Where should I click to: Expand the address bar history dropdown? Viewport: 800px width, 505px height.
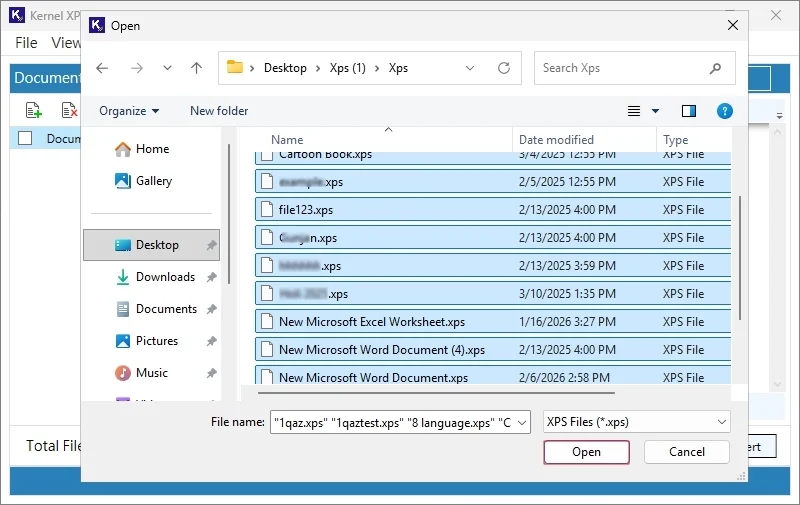pos(470,68)
